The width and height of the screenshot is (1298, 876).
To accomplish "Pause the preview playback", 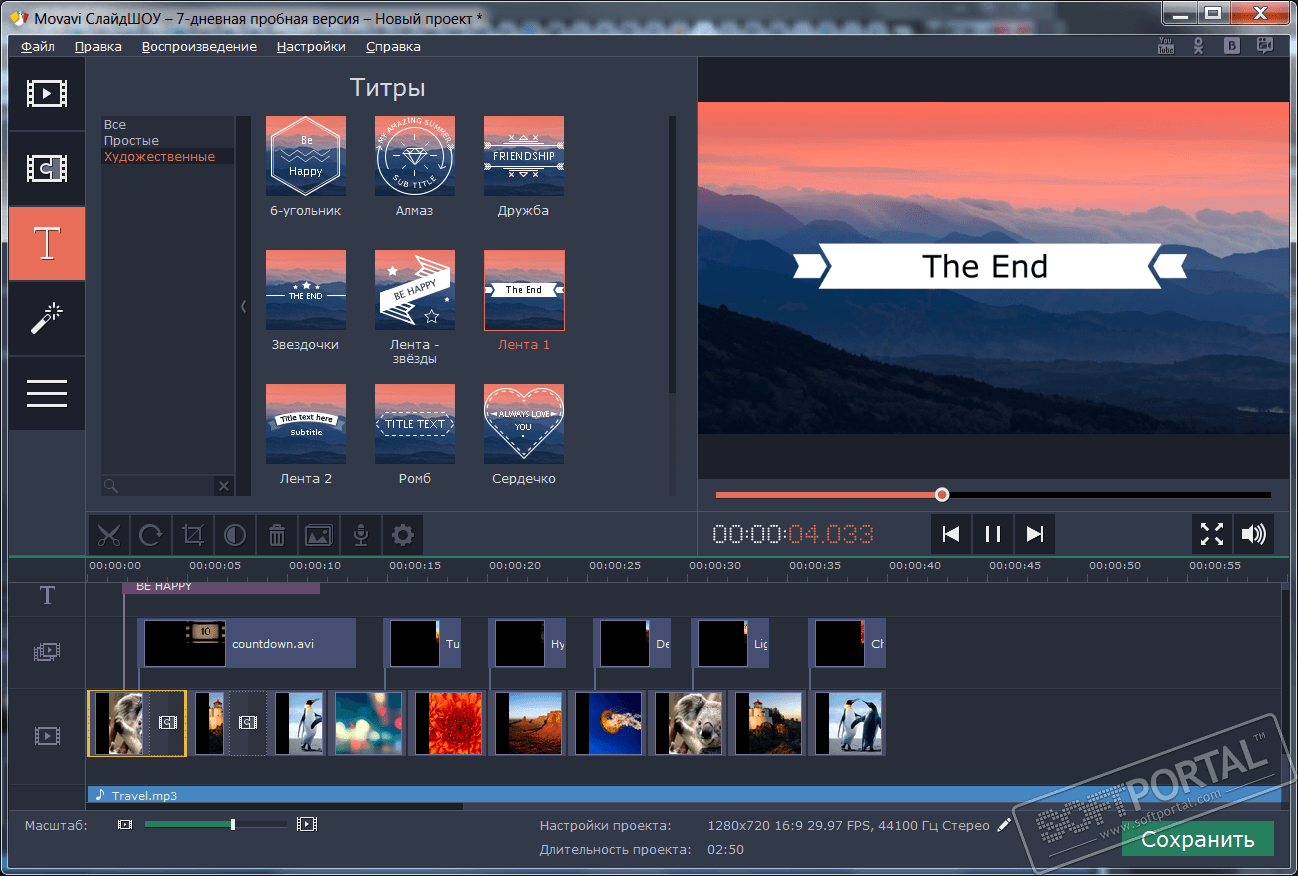I will 993,534.
